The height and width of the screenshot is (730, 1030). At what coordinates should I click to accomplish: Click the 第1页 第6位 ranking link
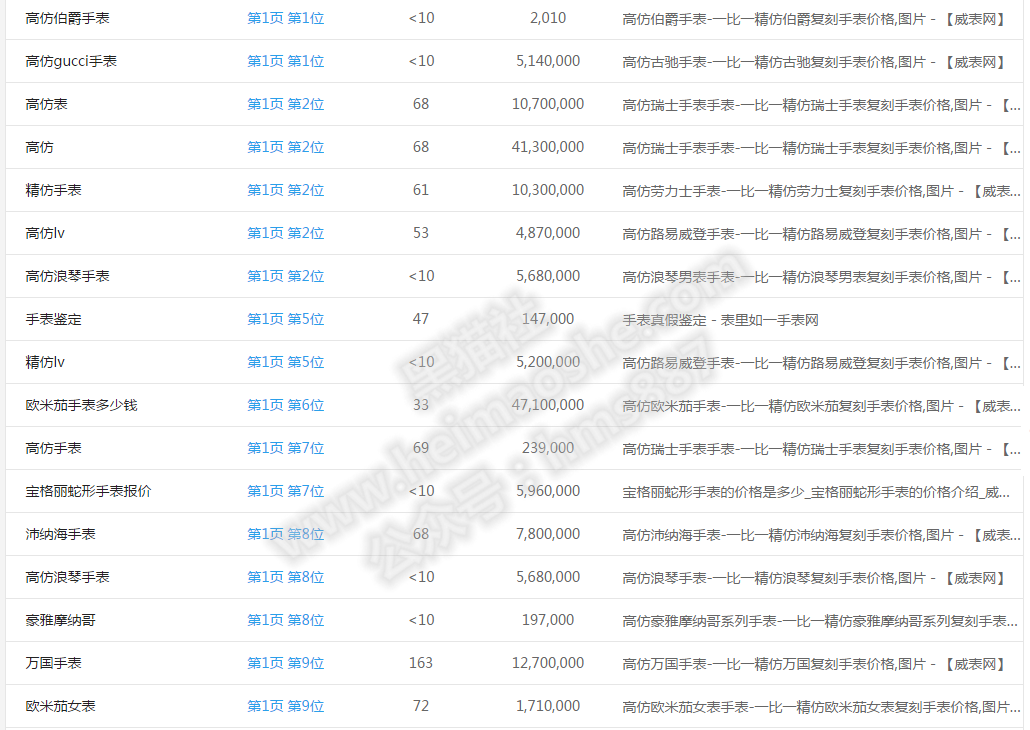pos(286,405)
